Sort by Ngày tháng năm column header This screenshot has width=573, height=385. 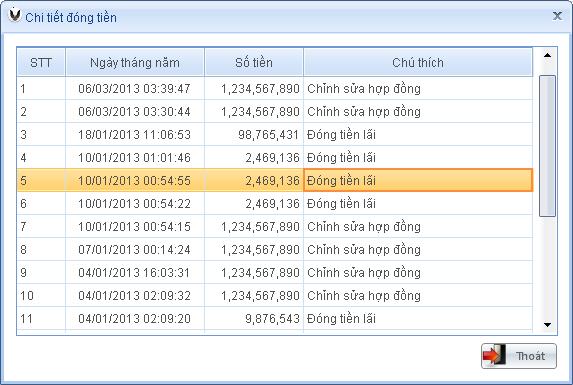[135, 62]
